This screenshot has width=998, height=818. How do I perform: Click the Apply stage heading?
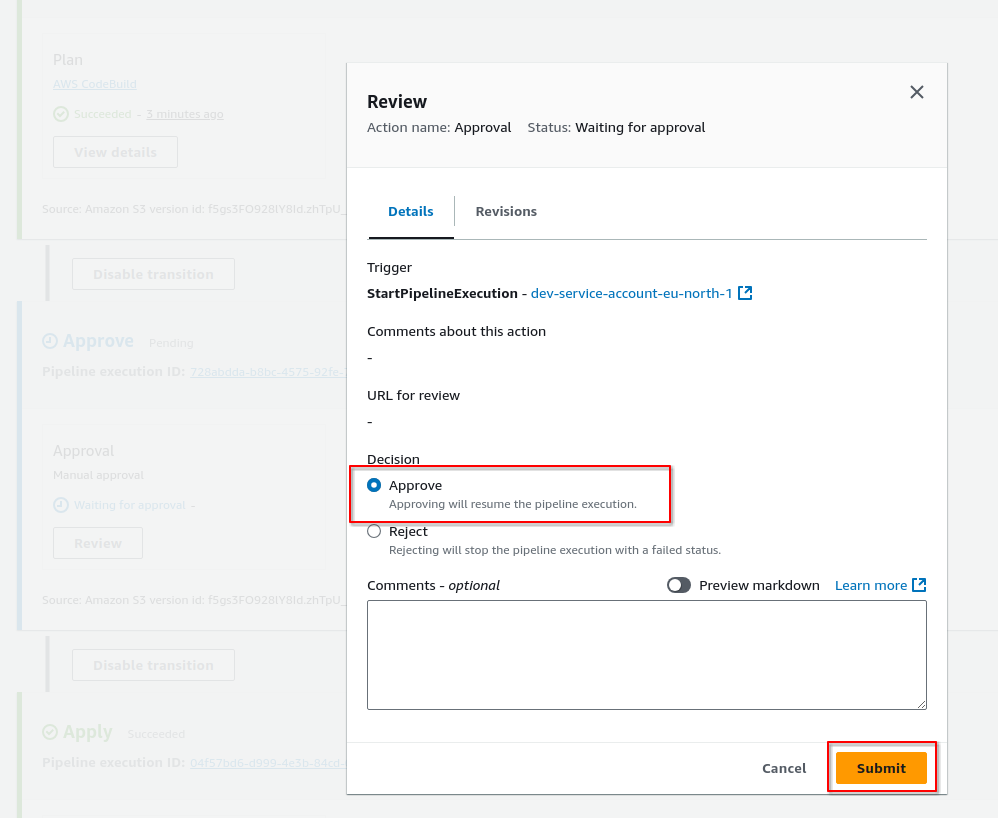(88, 732)
